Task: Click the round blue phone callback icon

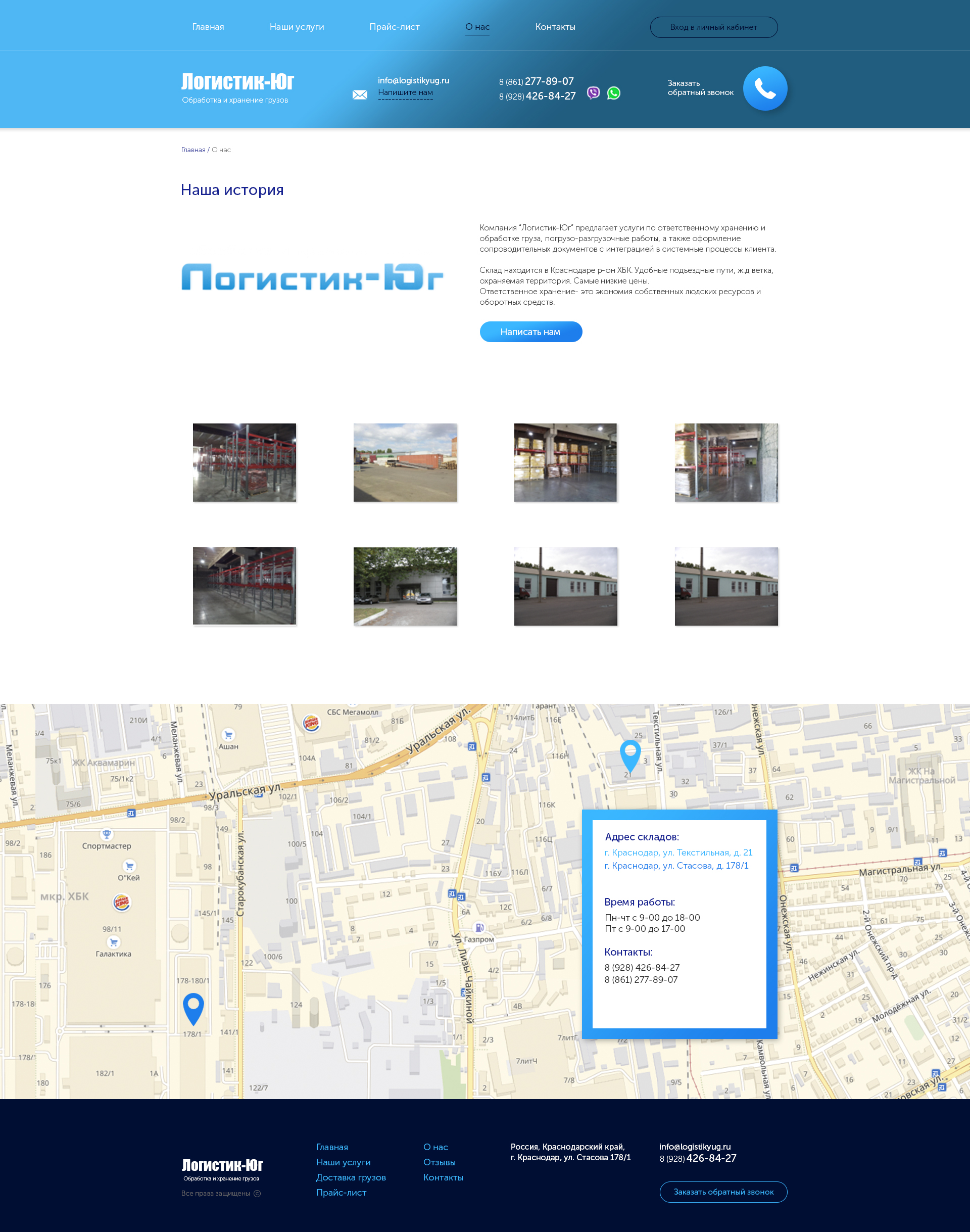Action: [764, 88]
